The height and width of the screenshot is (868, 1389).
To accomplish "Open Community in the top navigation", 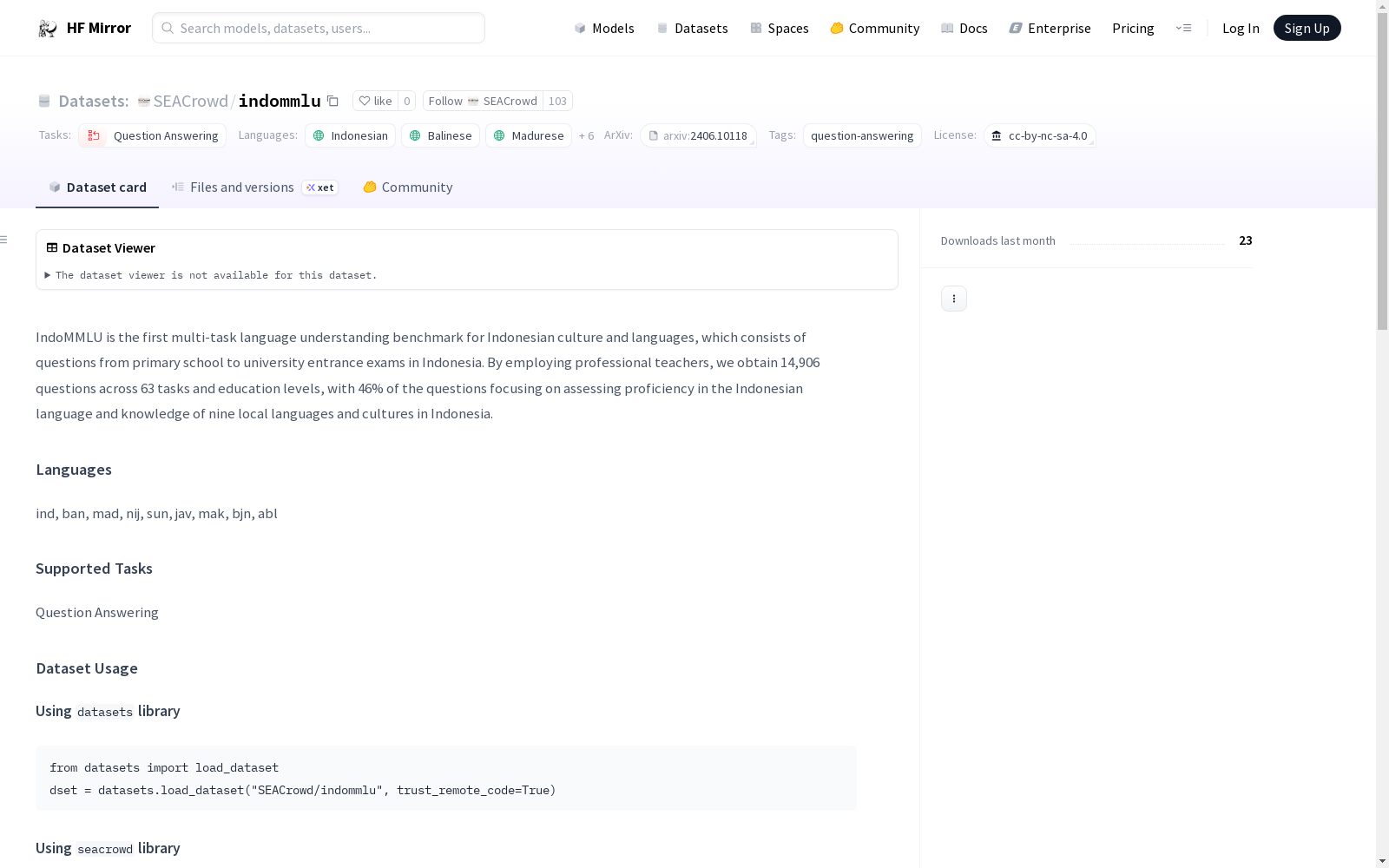I will pos(875,28).
